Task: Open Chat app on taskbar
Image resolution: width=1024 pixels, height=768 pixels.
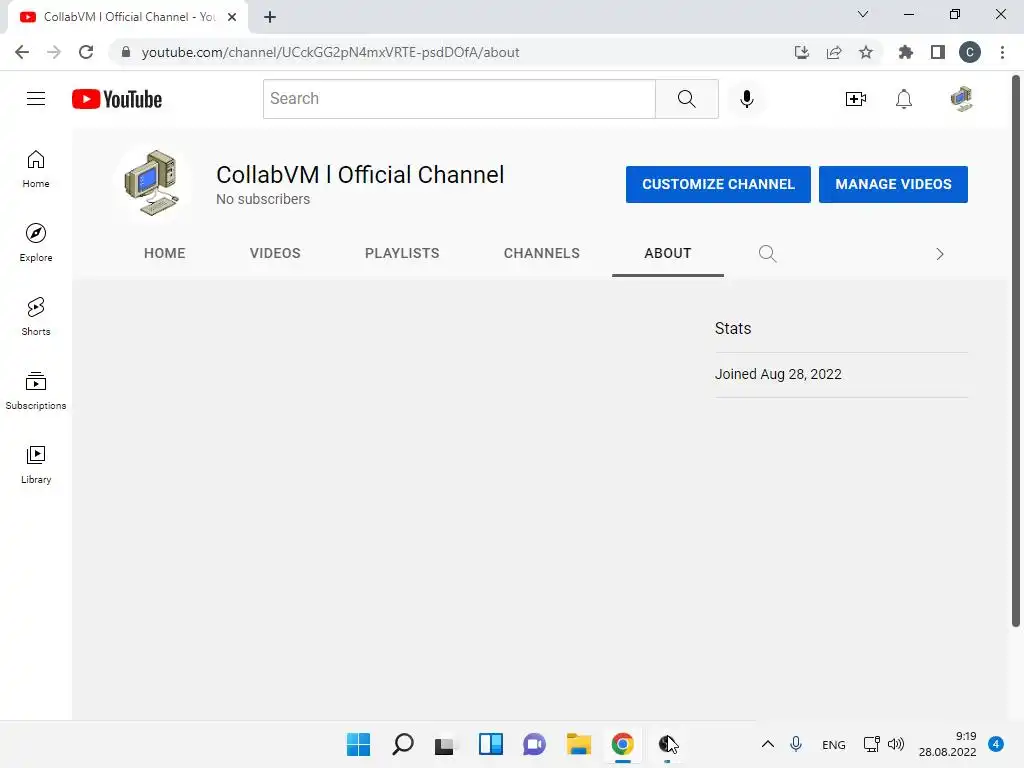Action: tap(534, 744)
